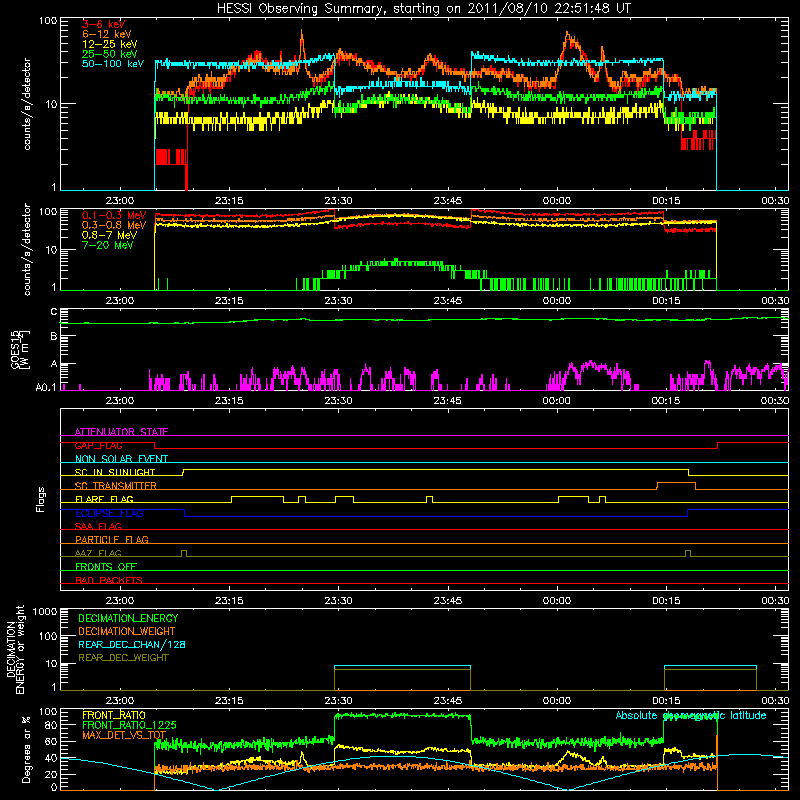Pick the DECIMATION_WEIGHT legend label
The height and width of the screenshot is (800, 800).
pos(127,631)
